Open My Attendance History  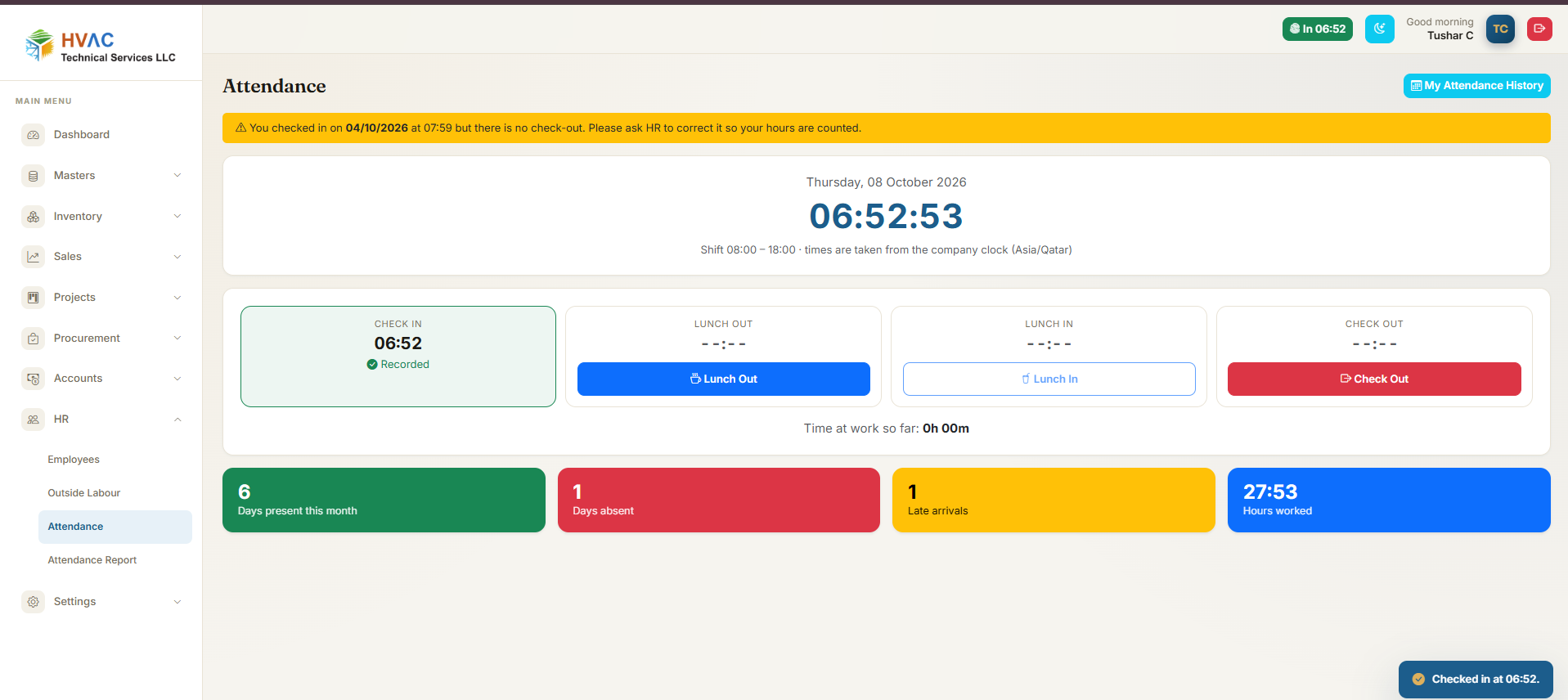click(1477, 86)
